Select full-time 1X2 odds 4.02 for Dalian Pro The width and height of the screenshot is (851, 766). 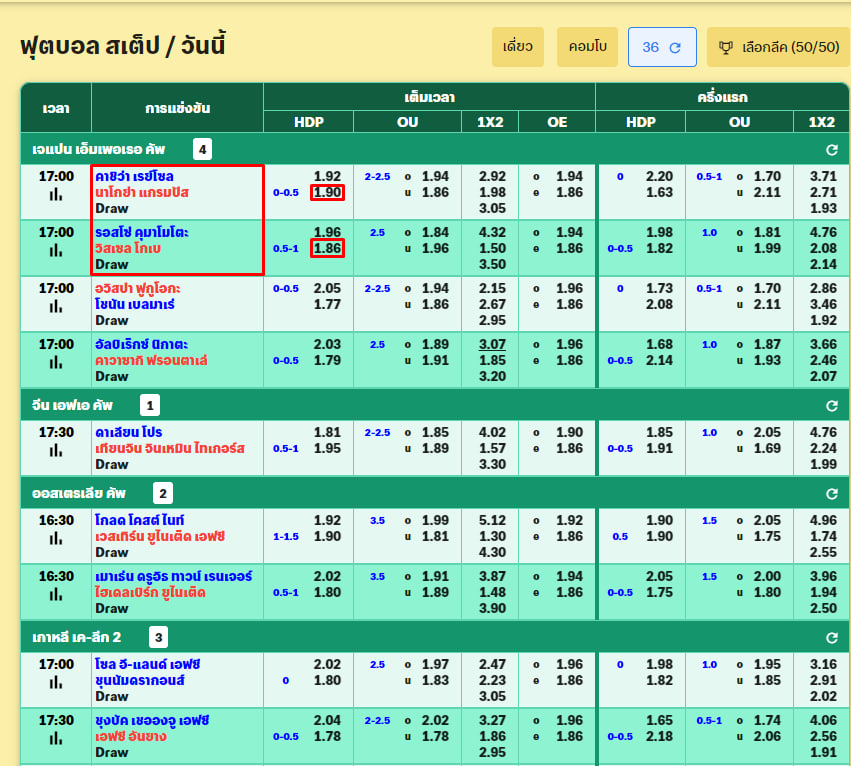point(492,432)
